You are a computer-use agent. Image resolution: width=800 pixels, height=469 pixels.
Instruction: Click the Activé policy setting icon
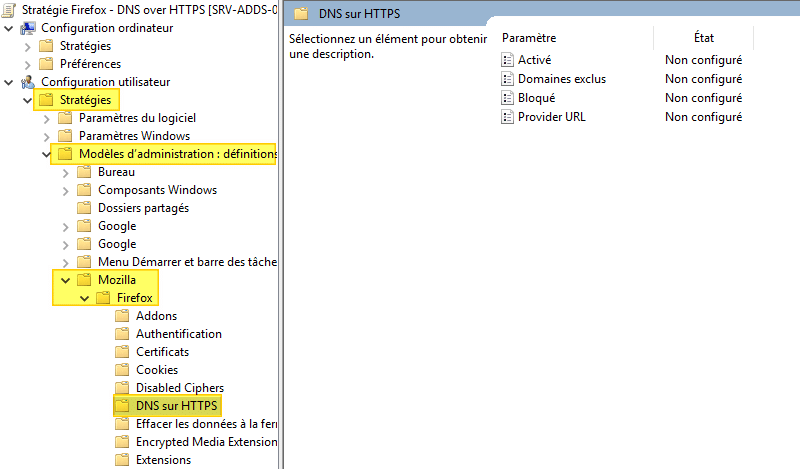pos(507,60)
